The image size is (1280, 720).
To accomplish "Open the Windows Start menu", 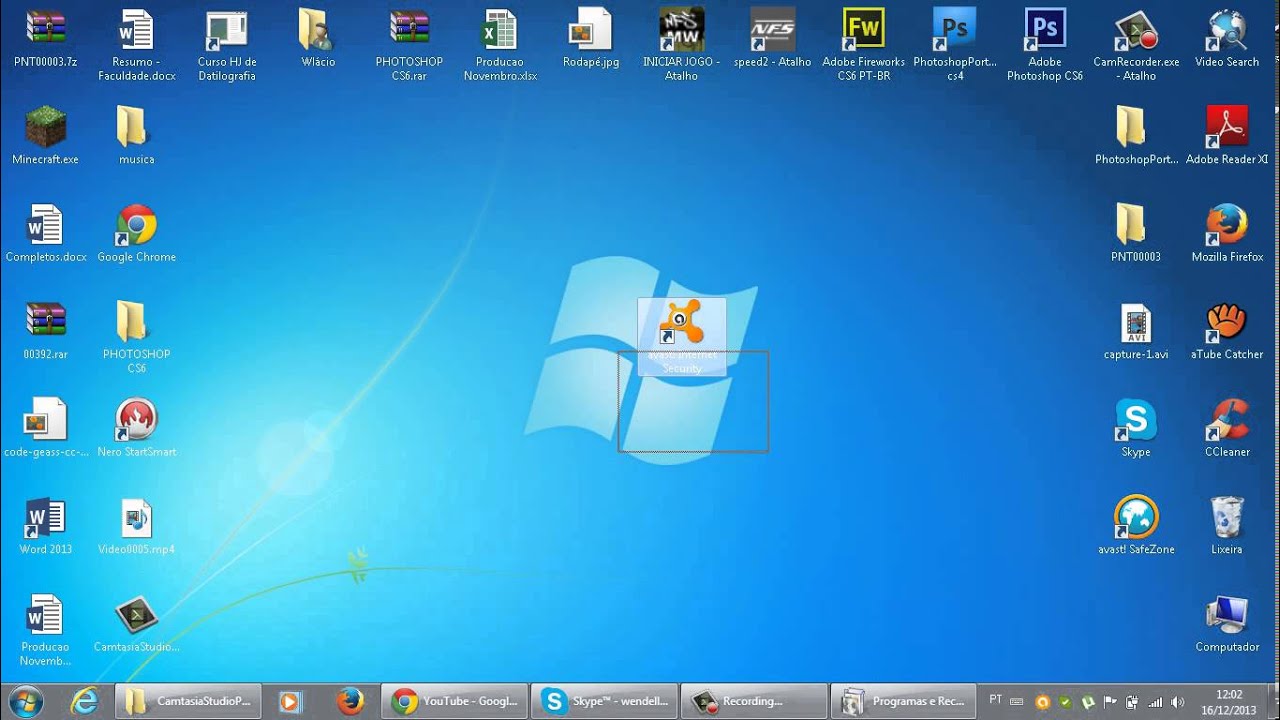I will tap(25, 702).
